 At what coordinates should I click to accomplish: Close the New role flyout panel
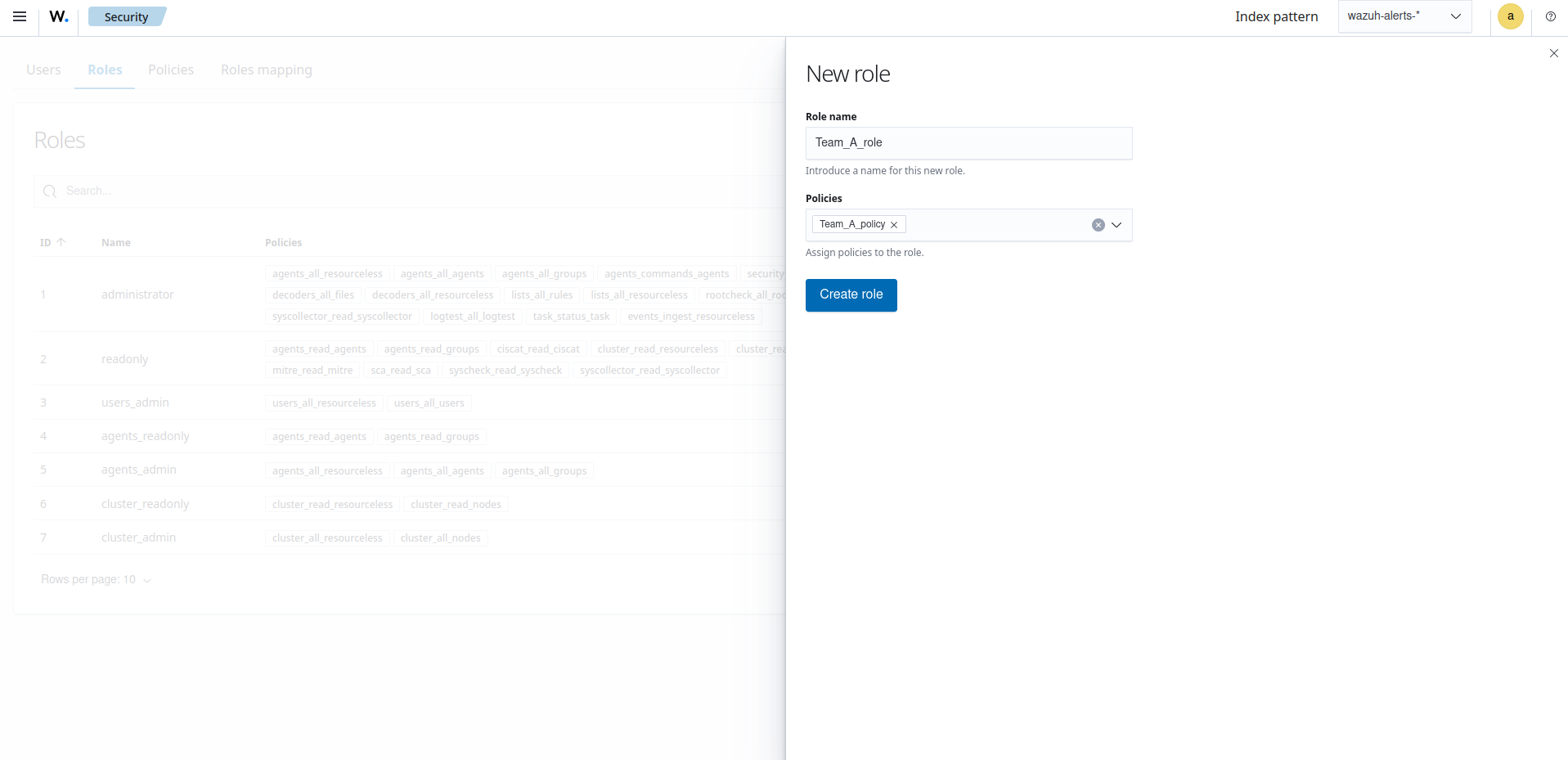[x=1553, y=53]
